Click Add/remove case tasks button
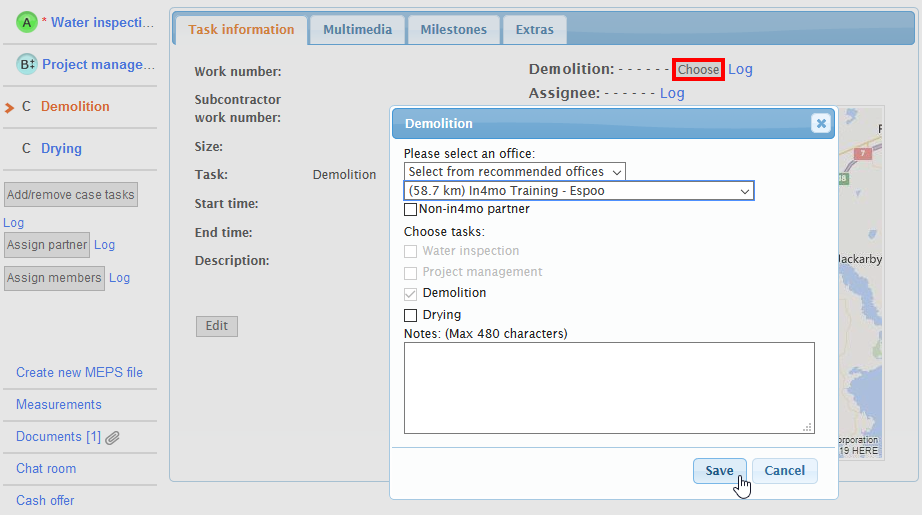922x515 pixels. pyautogui.click(x=70, y=195)
